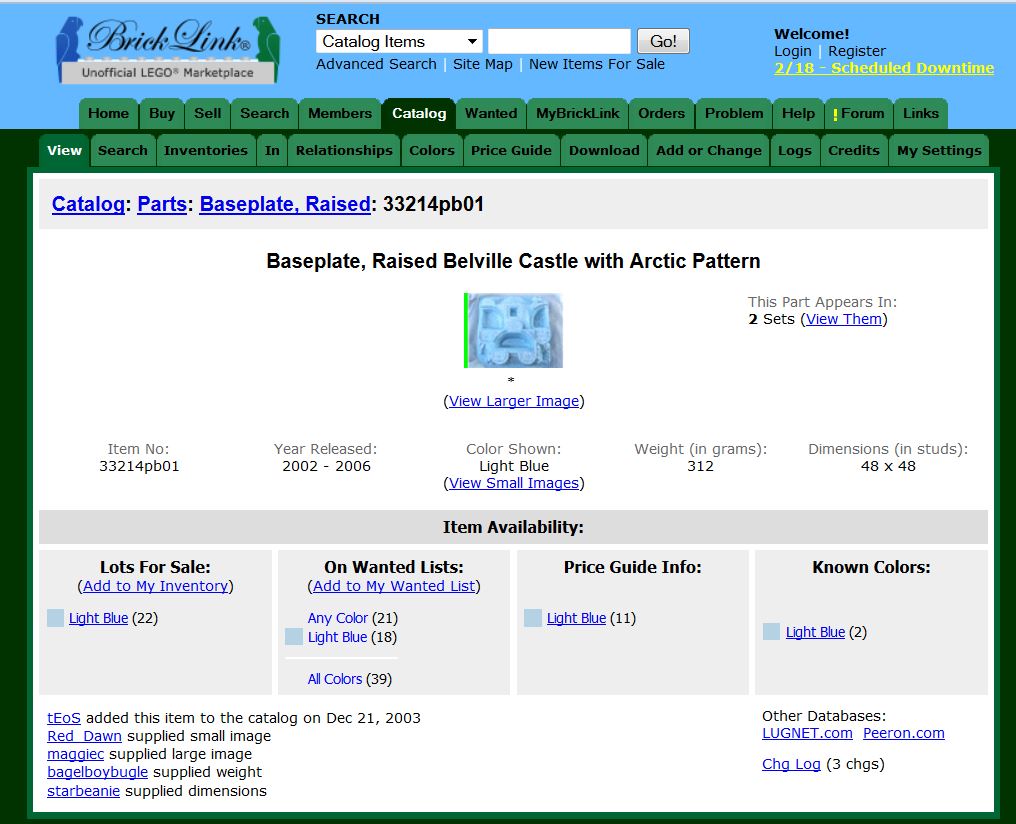The height and width of the screenshot is (824, 1016).
Task: Open the Catalog main tab
Action: coord(419,114)
